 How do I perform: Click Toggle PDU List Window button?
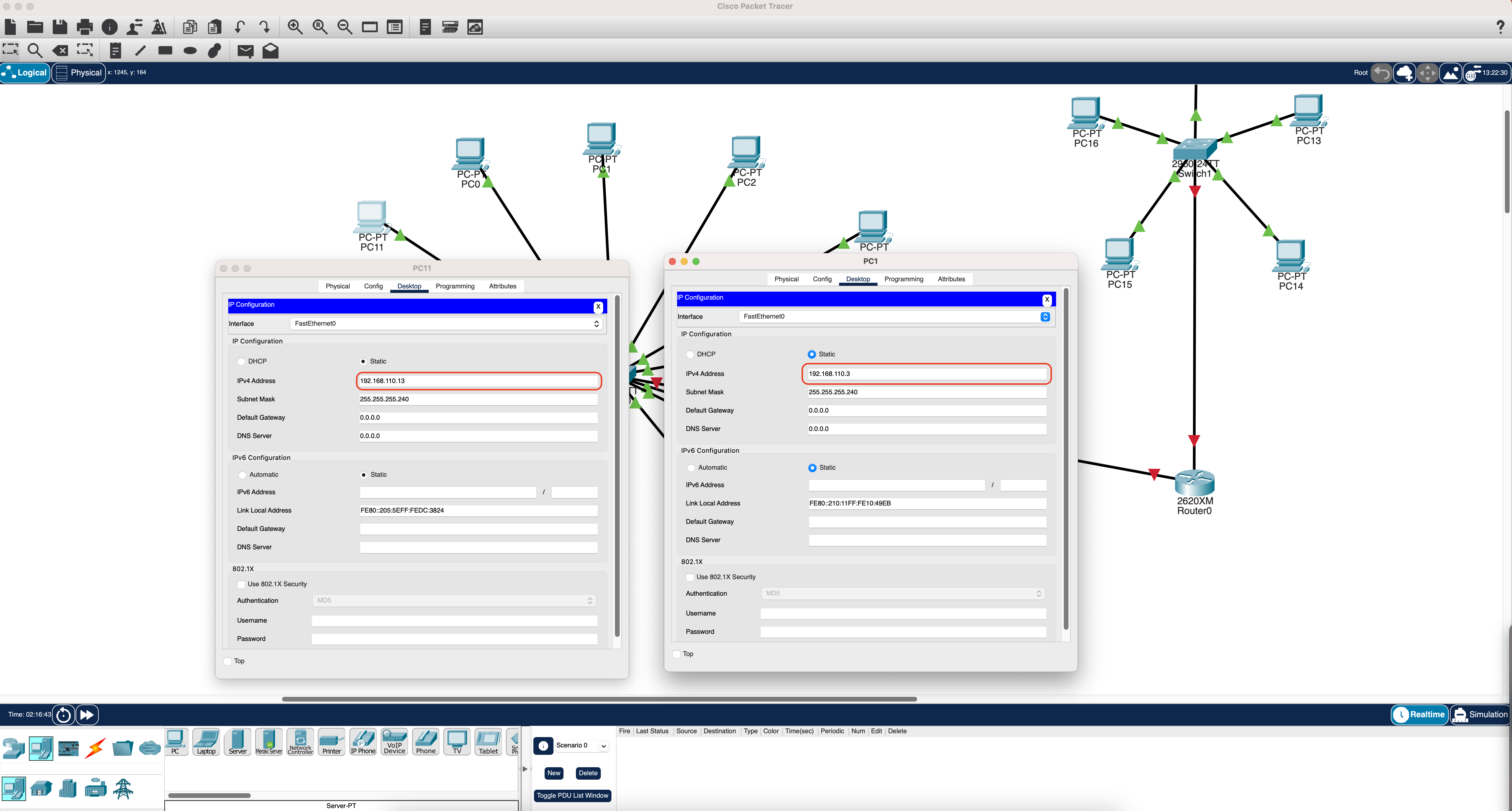[x=572, y=796]
